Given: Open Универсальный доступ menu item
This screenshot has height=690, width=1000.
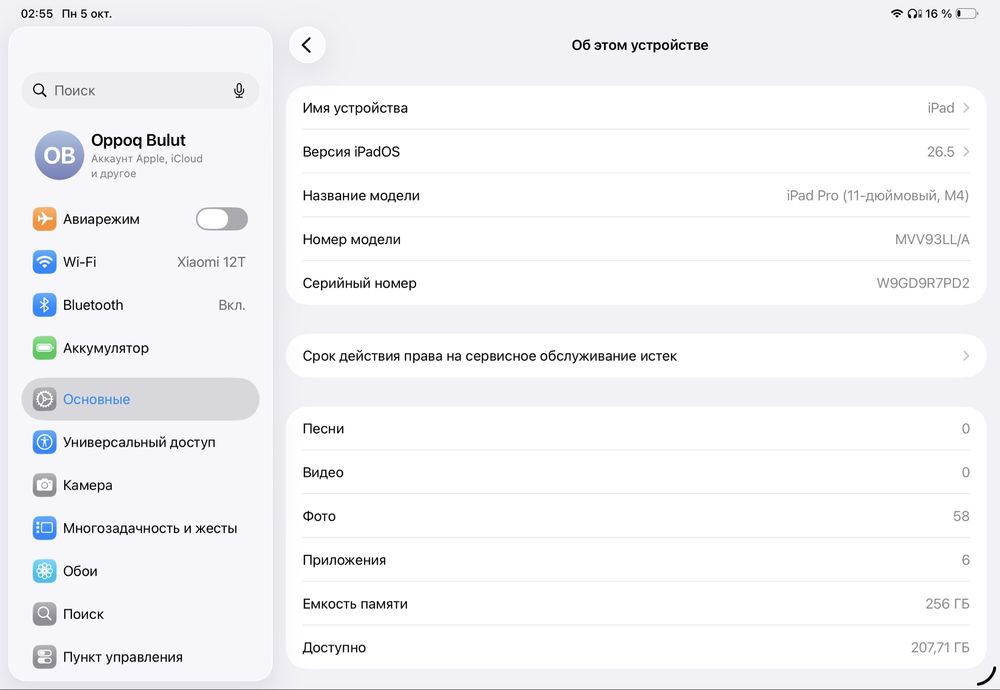Looking at the screenshot, I should tap(140, 442).
